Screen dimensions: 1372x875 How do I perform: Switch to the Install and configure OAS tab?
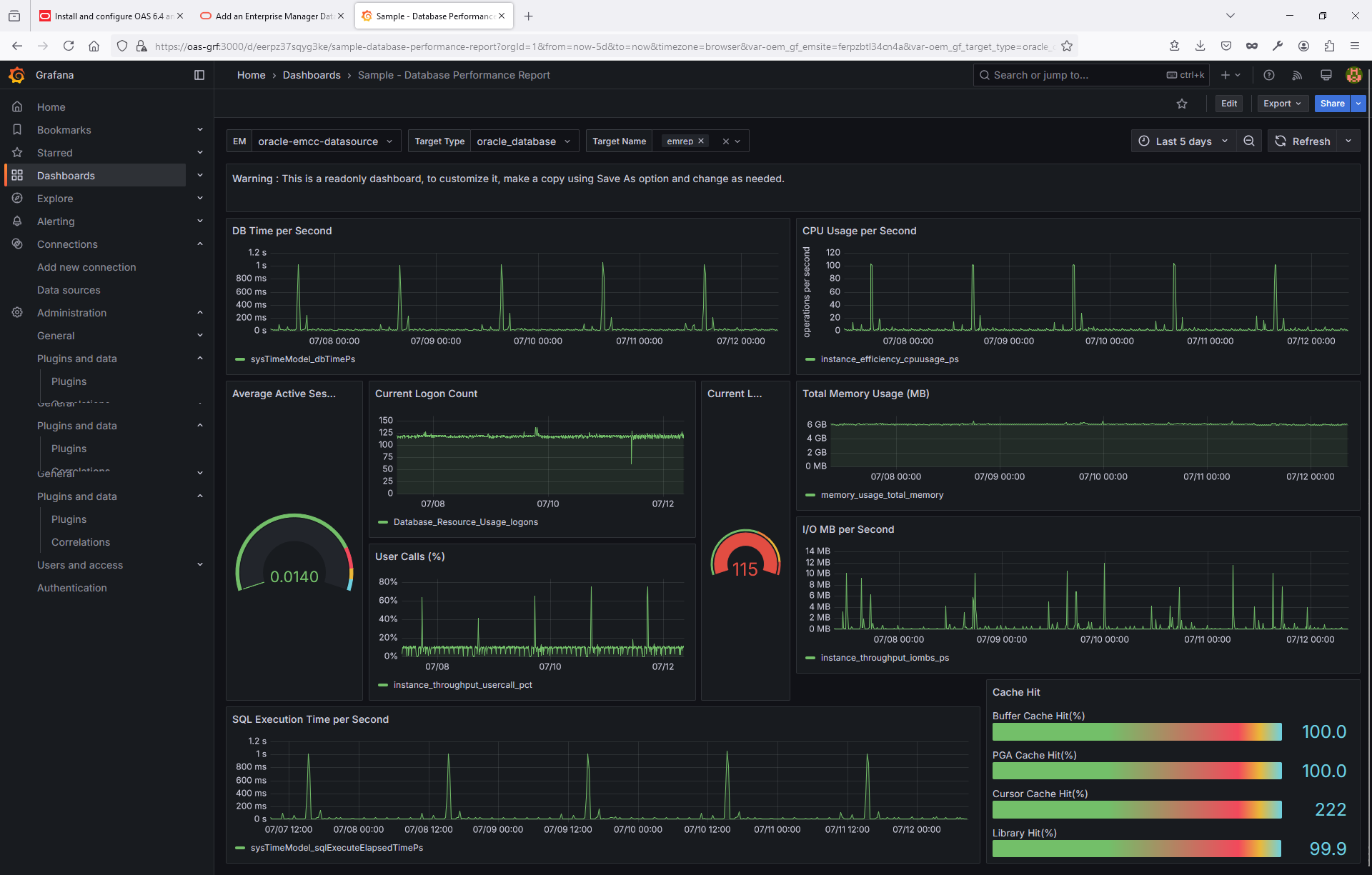pos(111,15)
